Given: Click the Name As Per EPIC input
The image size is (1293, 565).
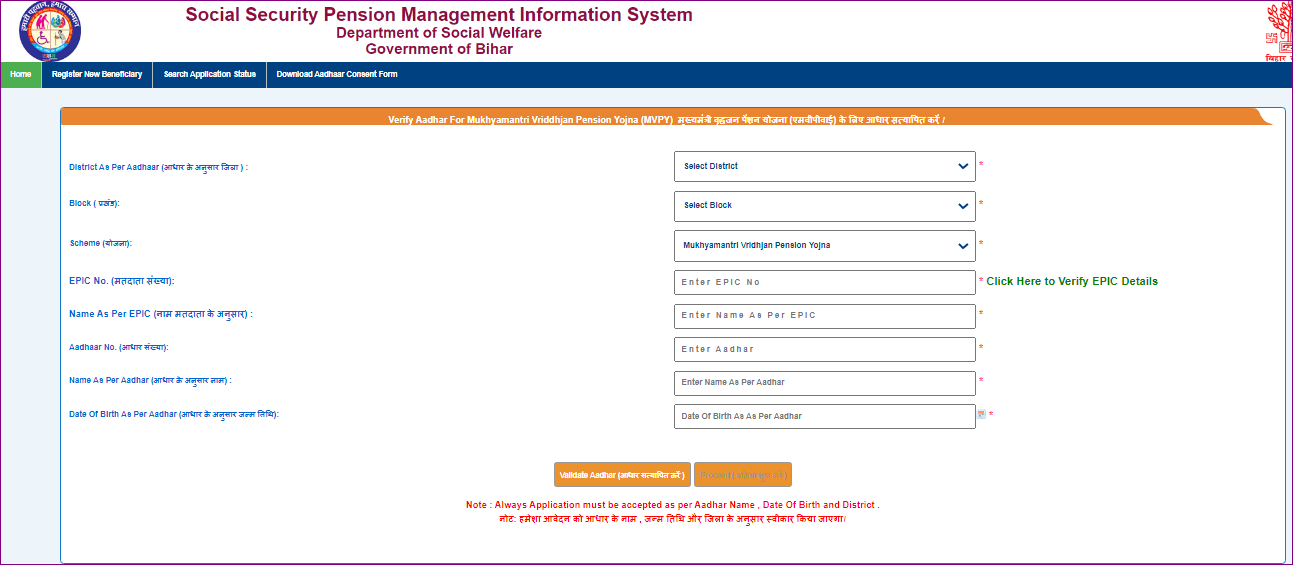Looking at the screenshot, I should coord(824,316).
